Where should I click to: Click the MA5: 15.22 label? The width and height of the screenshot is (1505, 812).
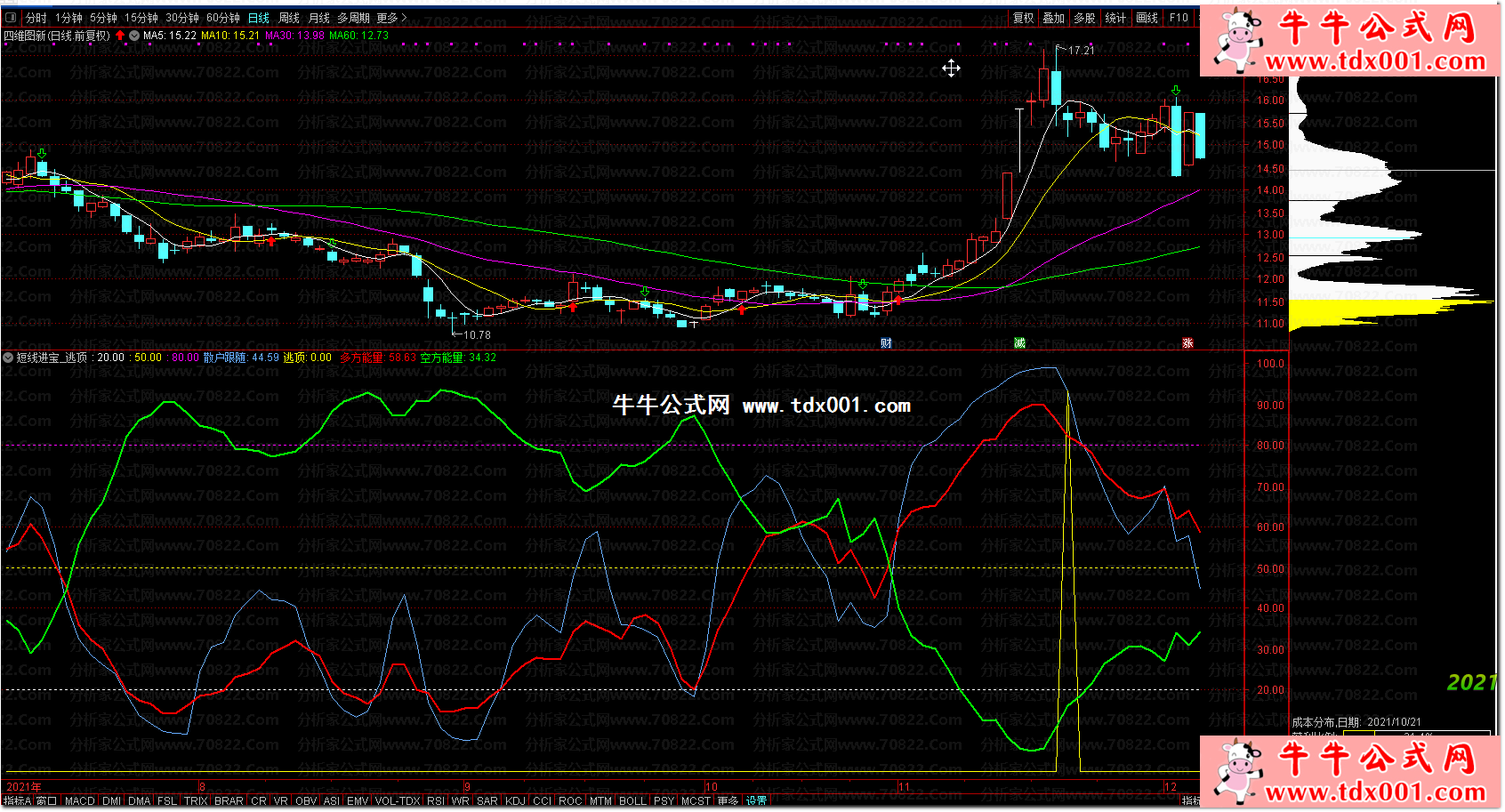point(170,36)
